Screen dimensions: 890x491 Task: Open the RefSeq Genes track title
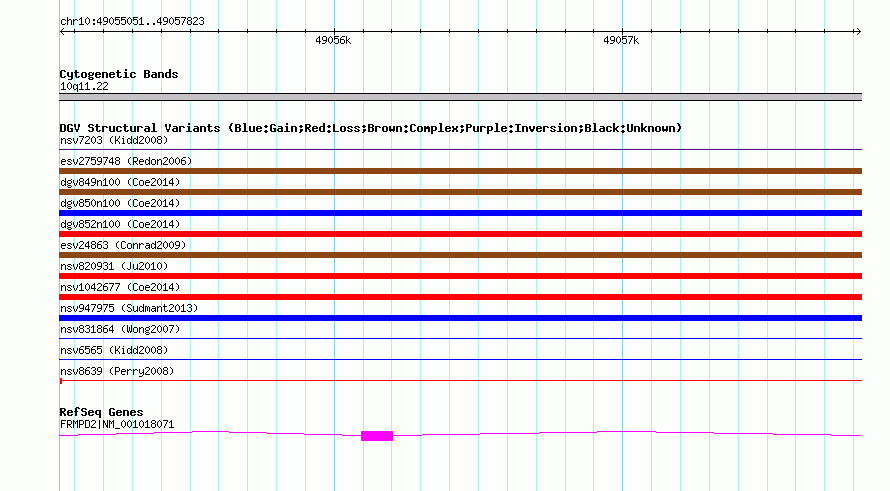pyautogui.click(x=102, y=412)
